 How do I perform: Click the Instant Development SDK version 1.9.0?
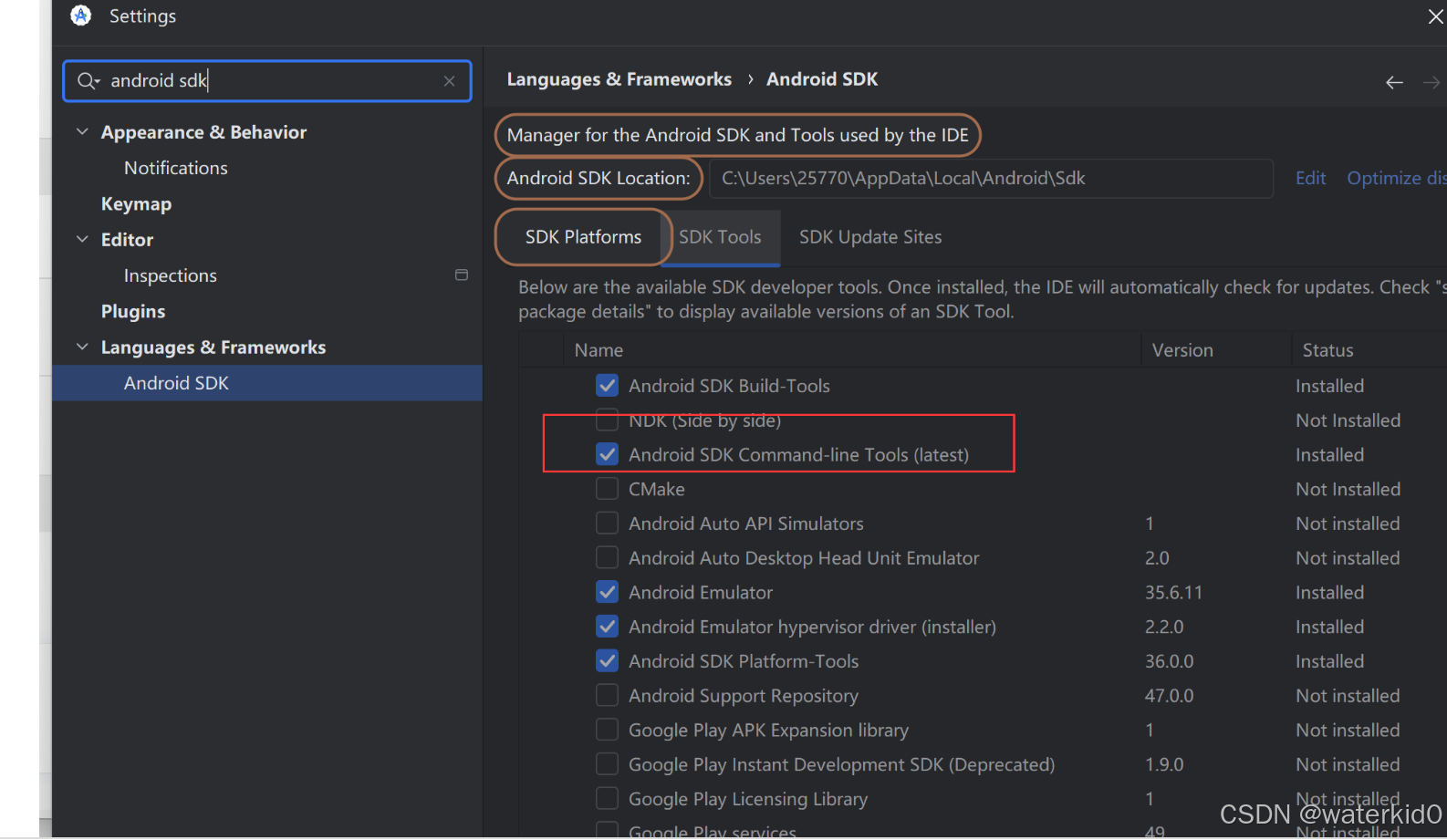(x=1164, y=764)
